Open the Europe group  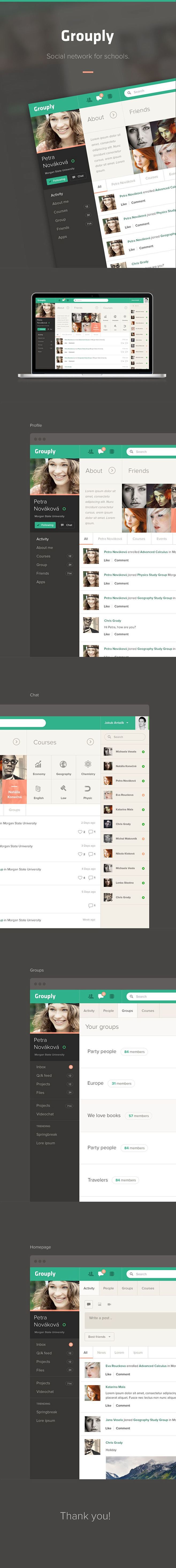[95, 1083]
